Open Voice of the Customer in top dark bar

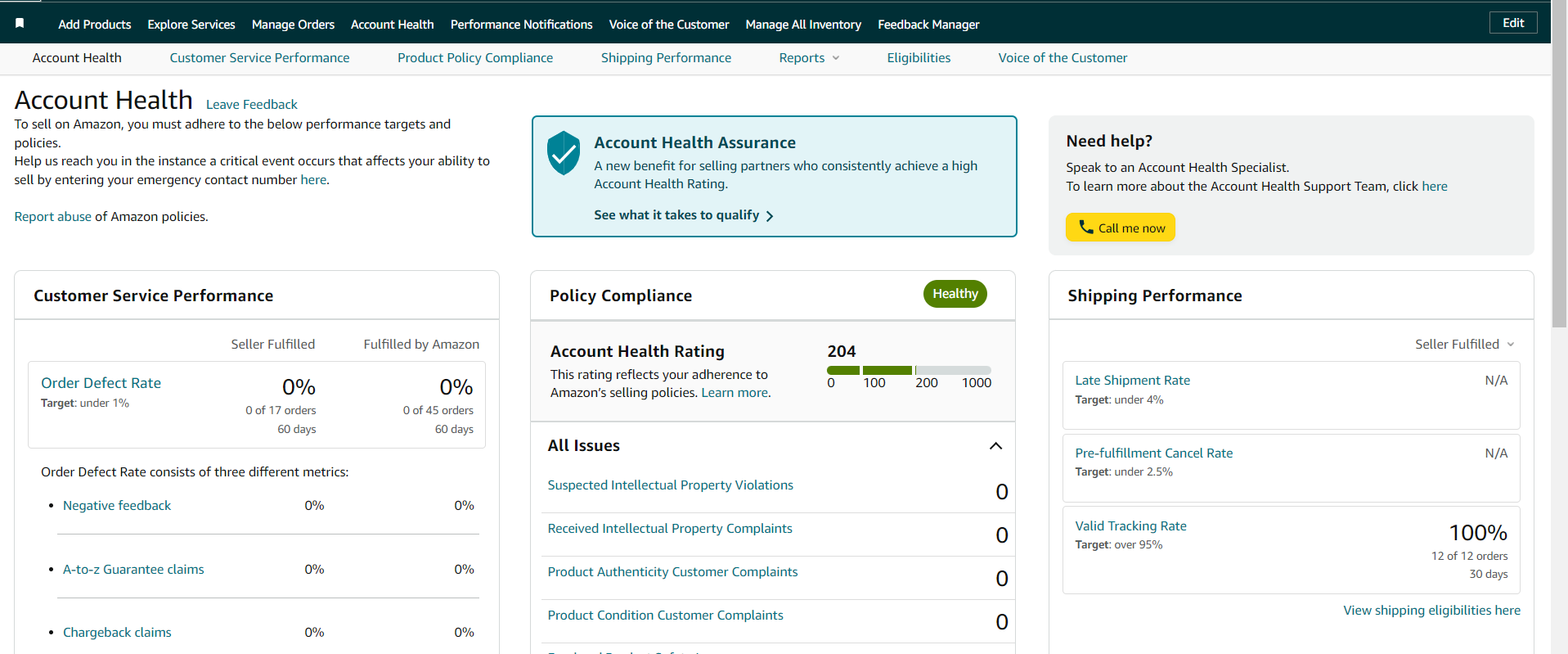coord(669,25)
